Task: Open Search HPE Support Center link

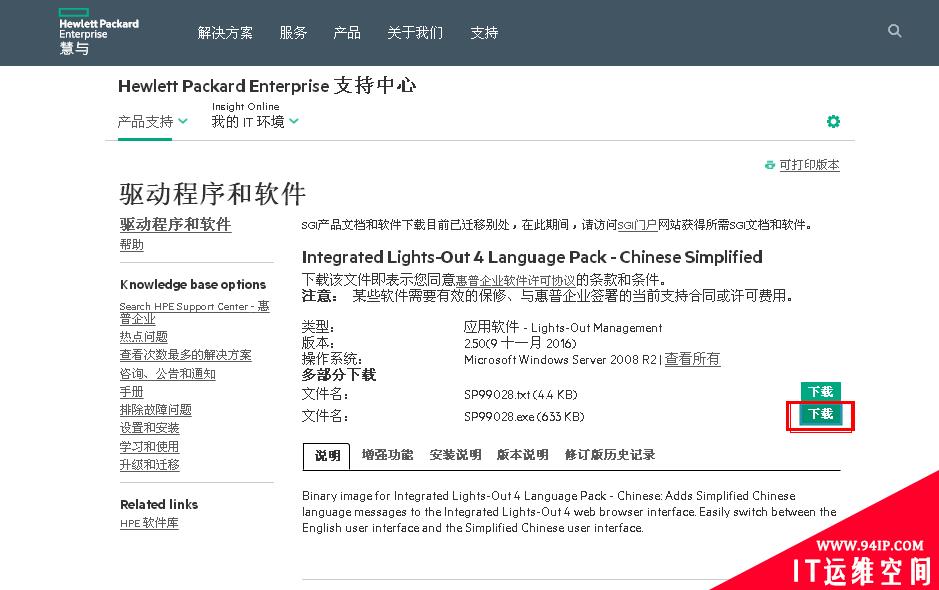Action: coord(195,312)
